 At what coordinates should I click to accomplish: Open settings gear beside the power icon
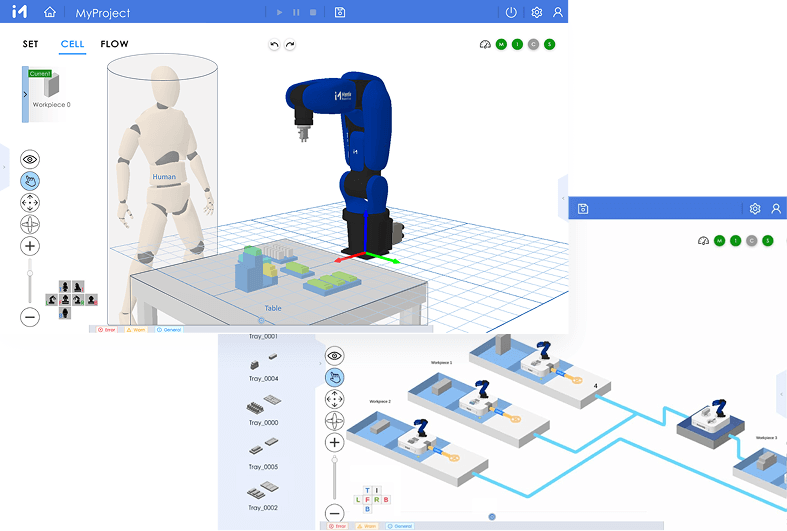537,13
